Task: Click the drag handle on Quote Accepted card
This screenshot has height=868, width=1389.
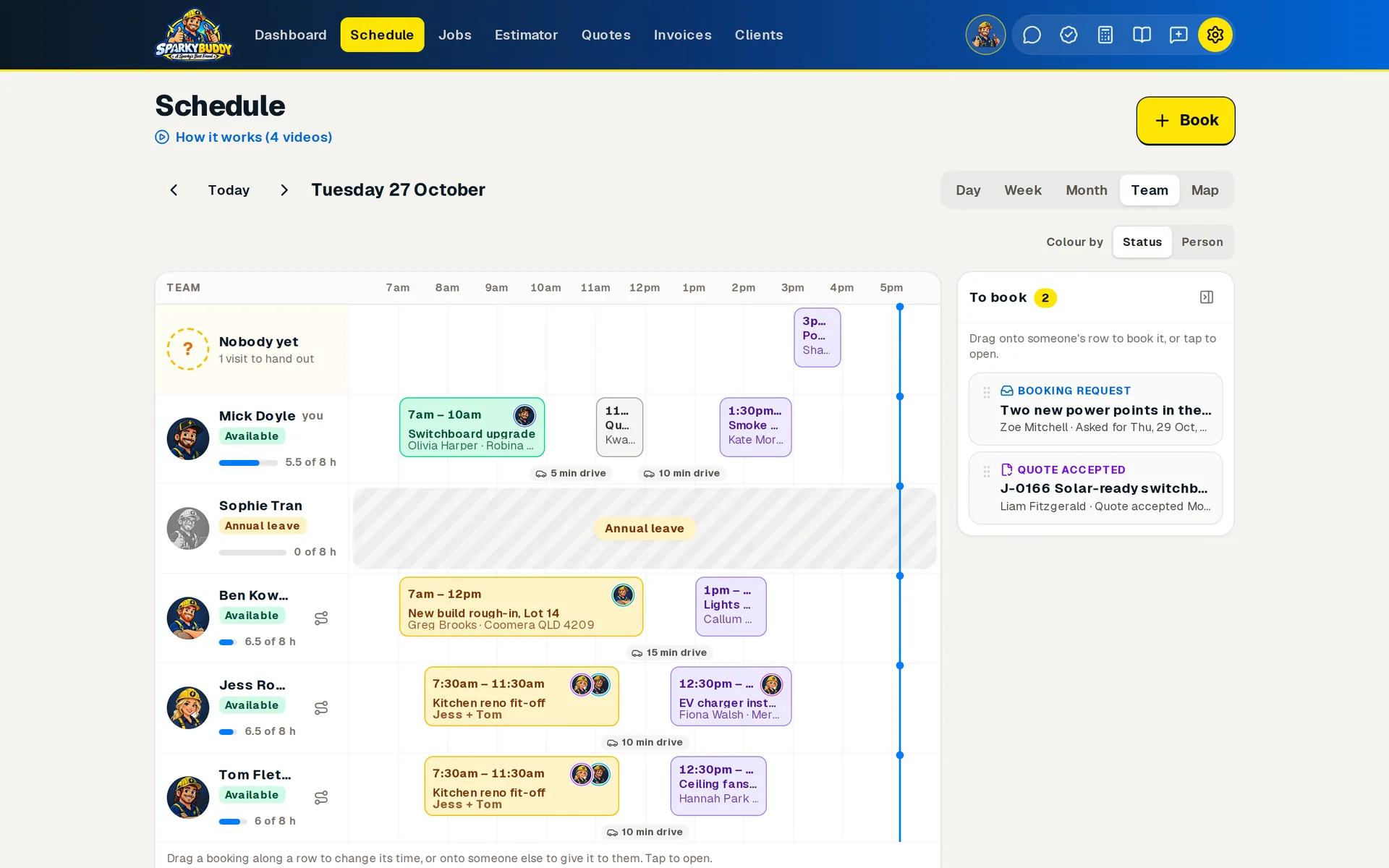Action: 987,472
